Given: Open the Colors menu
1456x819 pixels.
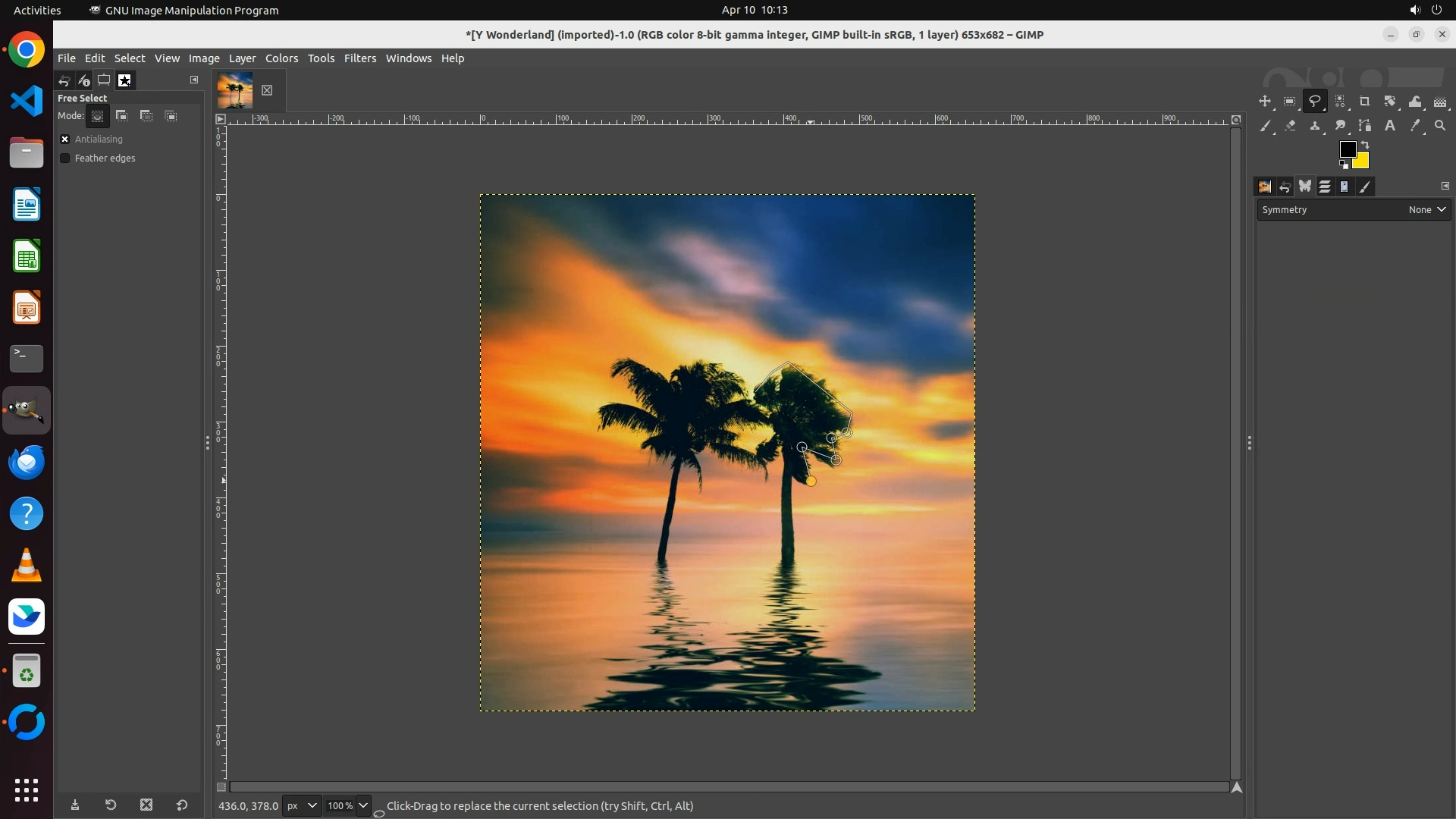Looking at the screenshot, I should coord(281,58).
